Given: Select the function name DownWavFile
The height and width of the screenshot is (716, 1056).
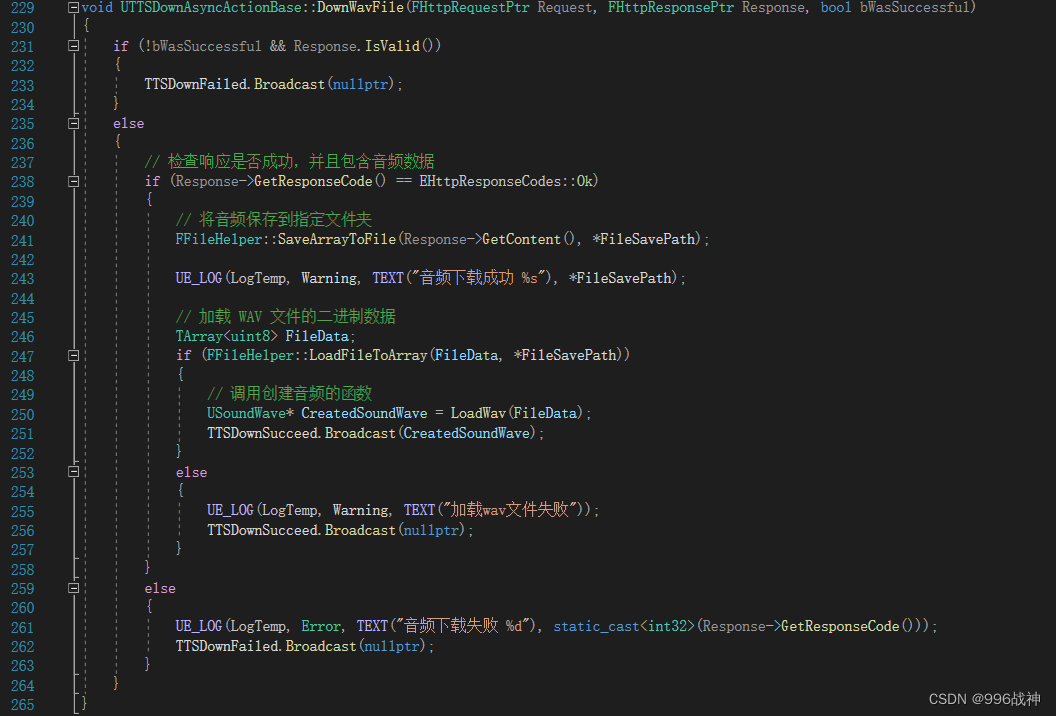Looking at the screenshot, I should click(348, 6).
